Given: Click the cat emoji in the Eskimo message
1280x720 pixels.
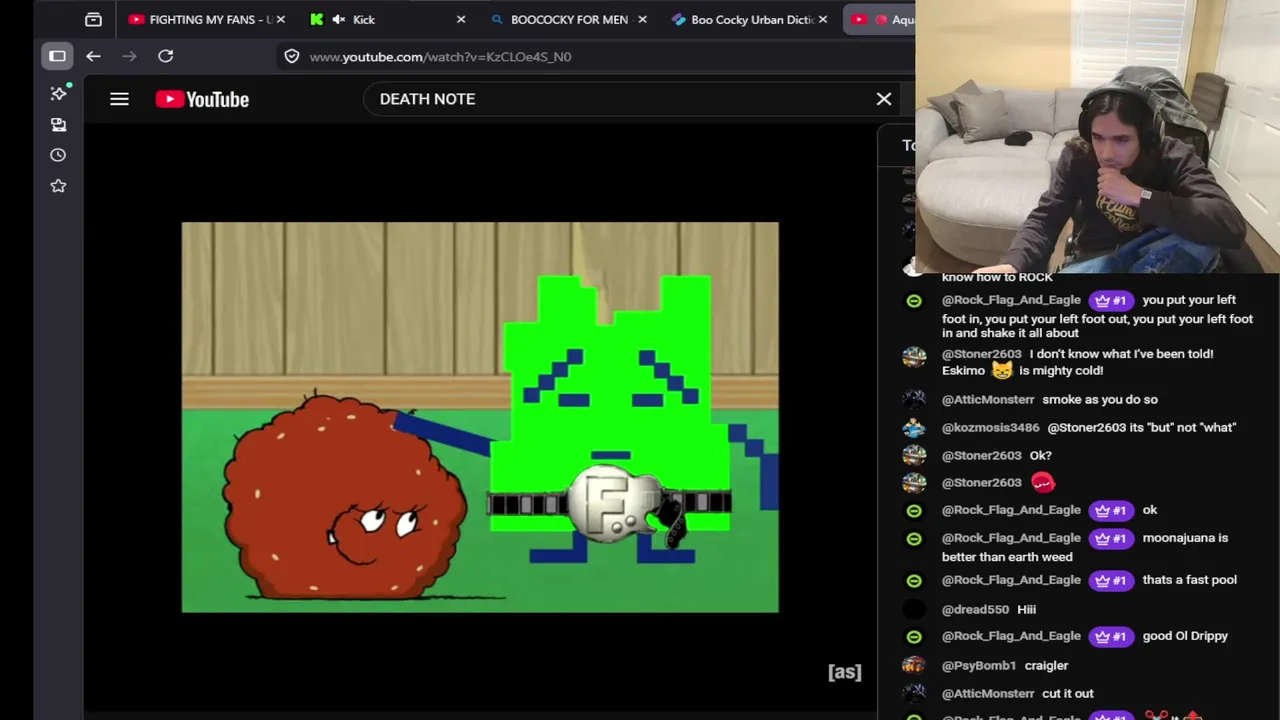Looking at the screenshot, I should 1002,370.
